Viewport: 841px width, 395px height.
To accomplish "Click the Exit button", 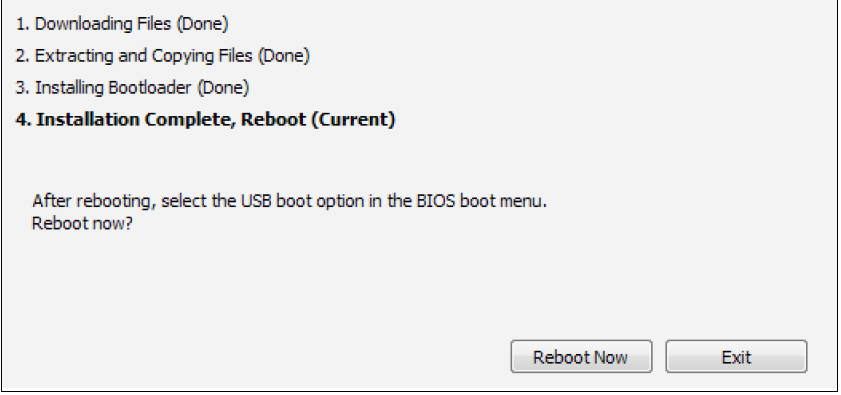I will [x=736, y=356].
